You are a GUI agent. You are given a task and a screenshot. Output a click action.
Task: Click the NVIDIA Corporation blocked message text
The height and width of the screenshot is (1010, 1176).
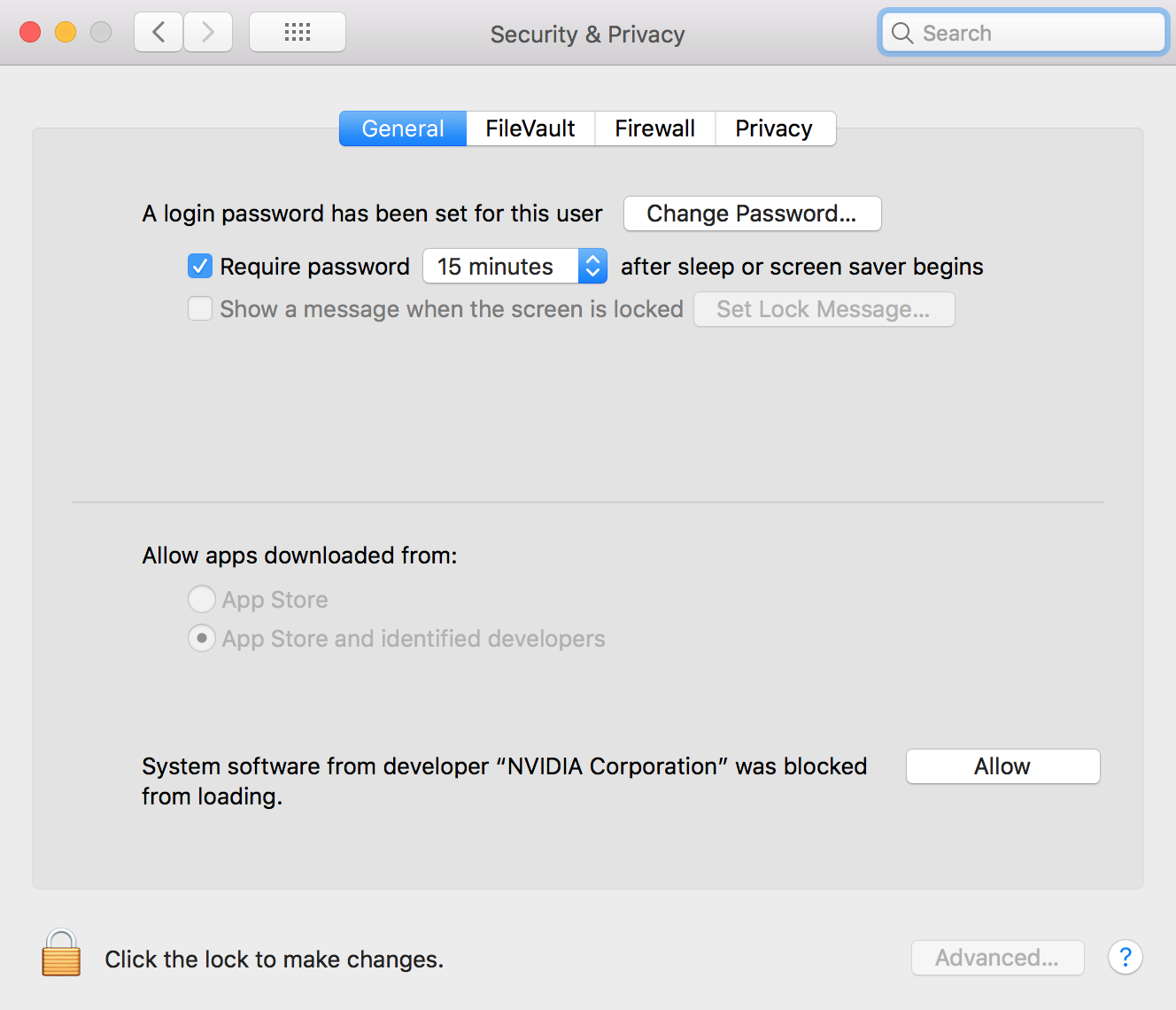click(504, 781)
